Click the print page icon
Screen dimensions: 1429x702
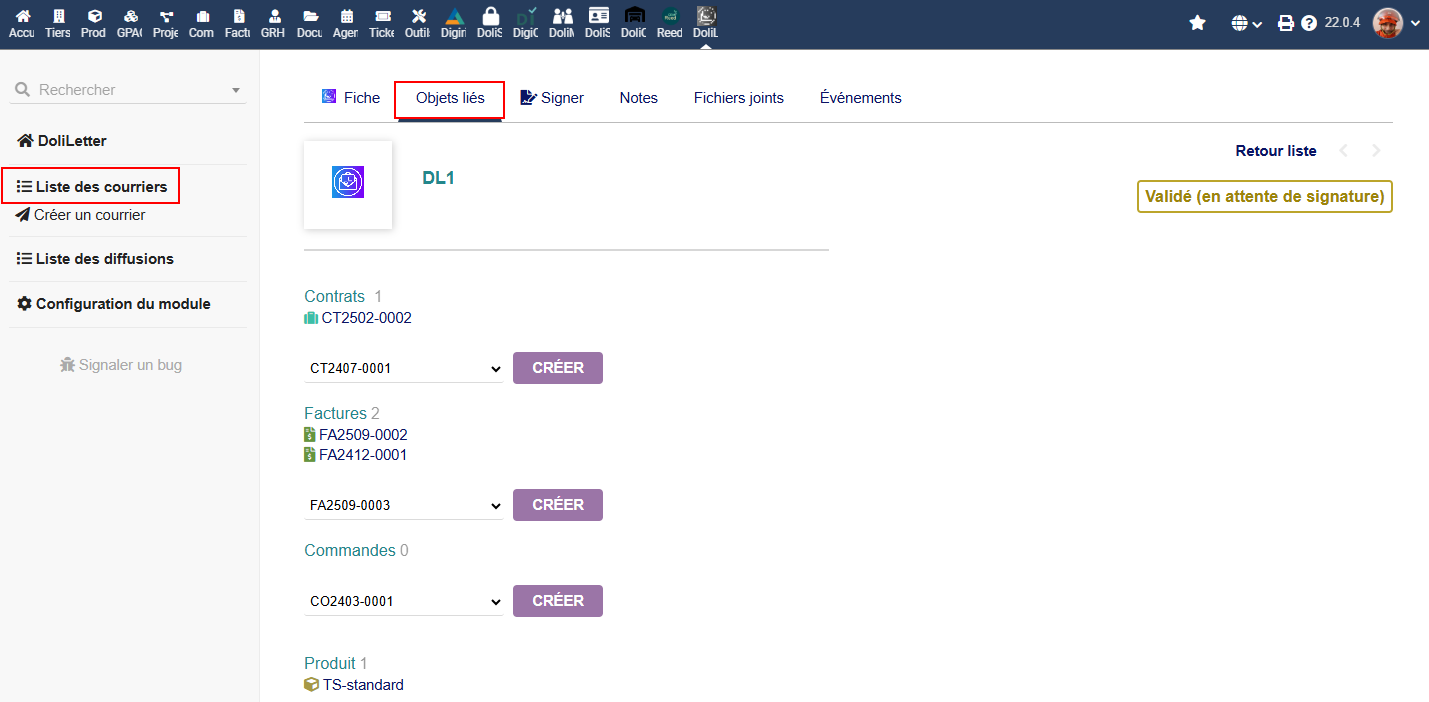(x=1286, y=23)
